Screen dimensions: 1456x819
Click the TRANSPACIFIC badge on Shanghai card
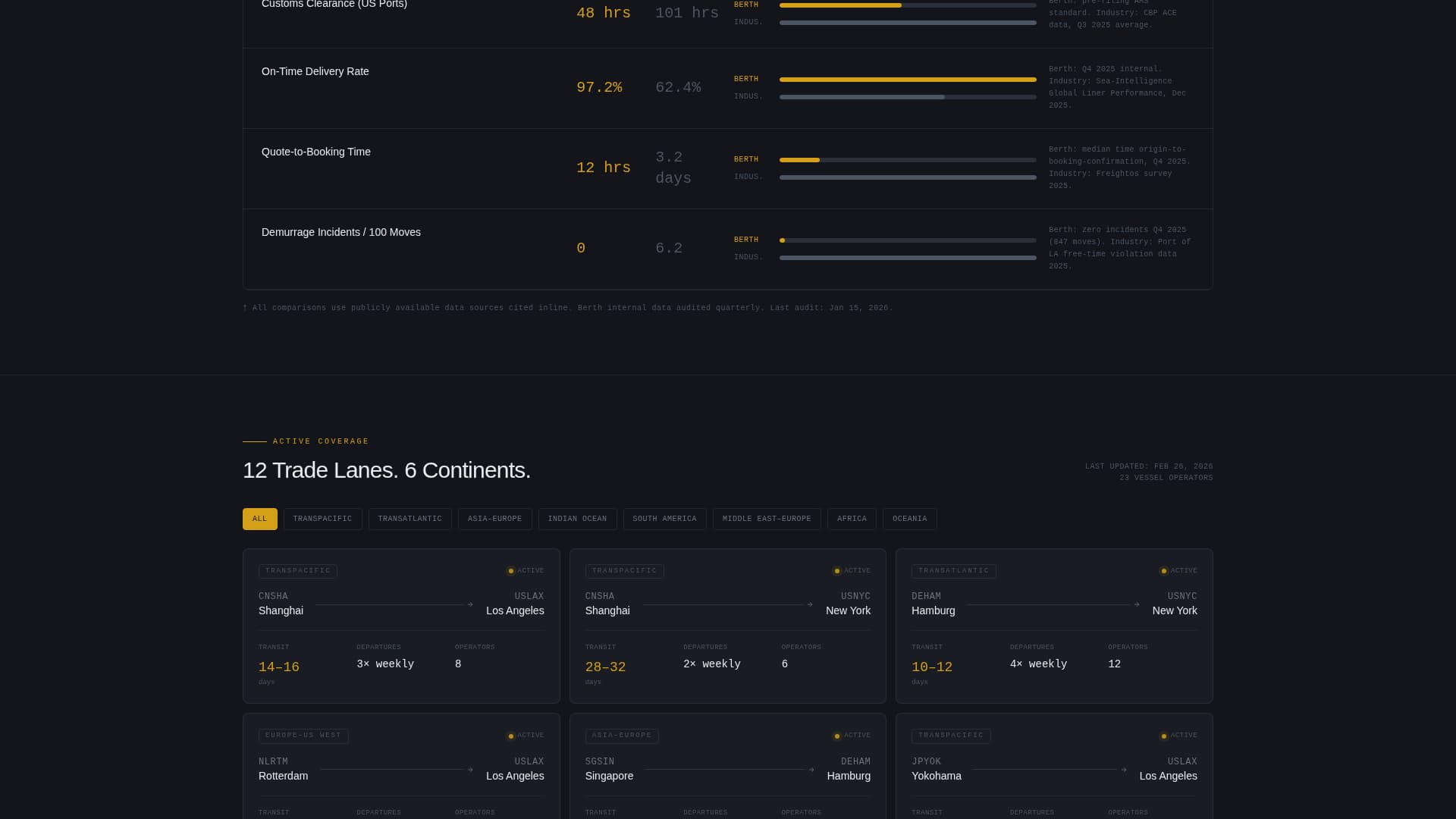297,571
